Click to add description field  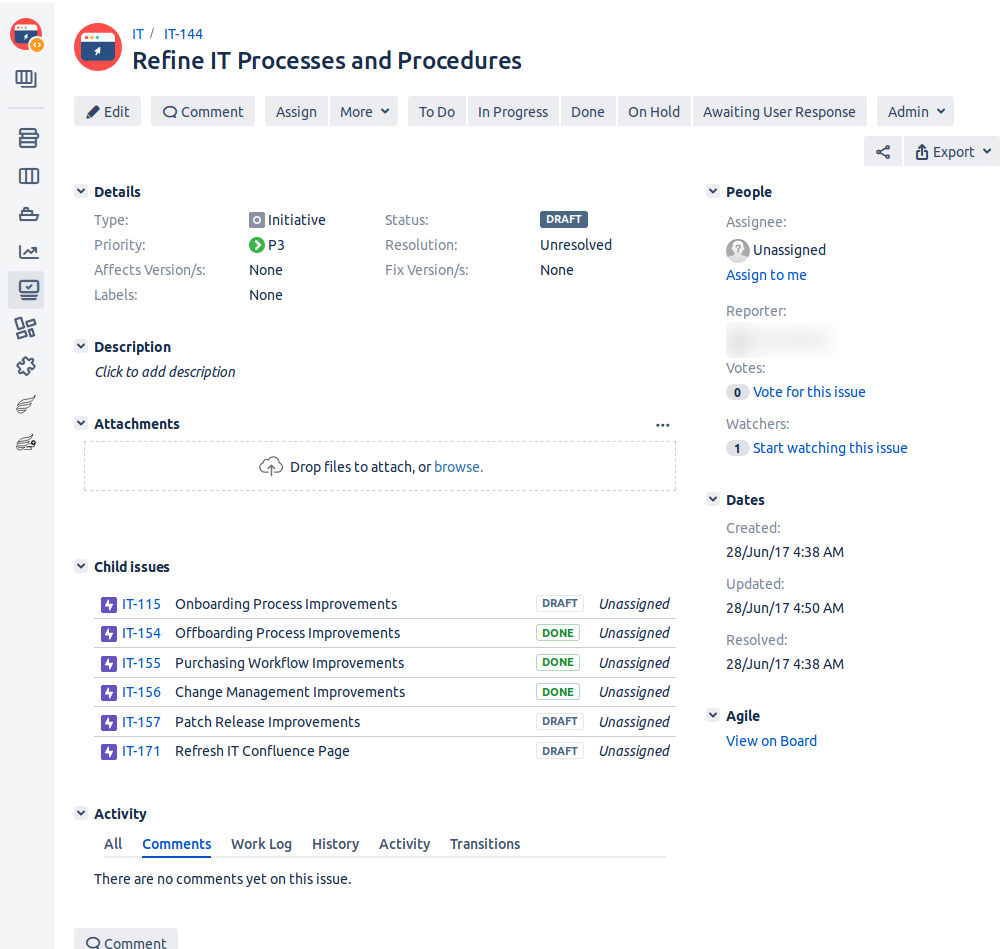click(x=165, y=372)
